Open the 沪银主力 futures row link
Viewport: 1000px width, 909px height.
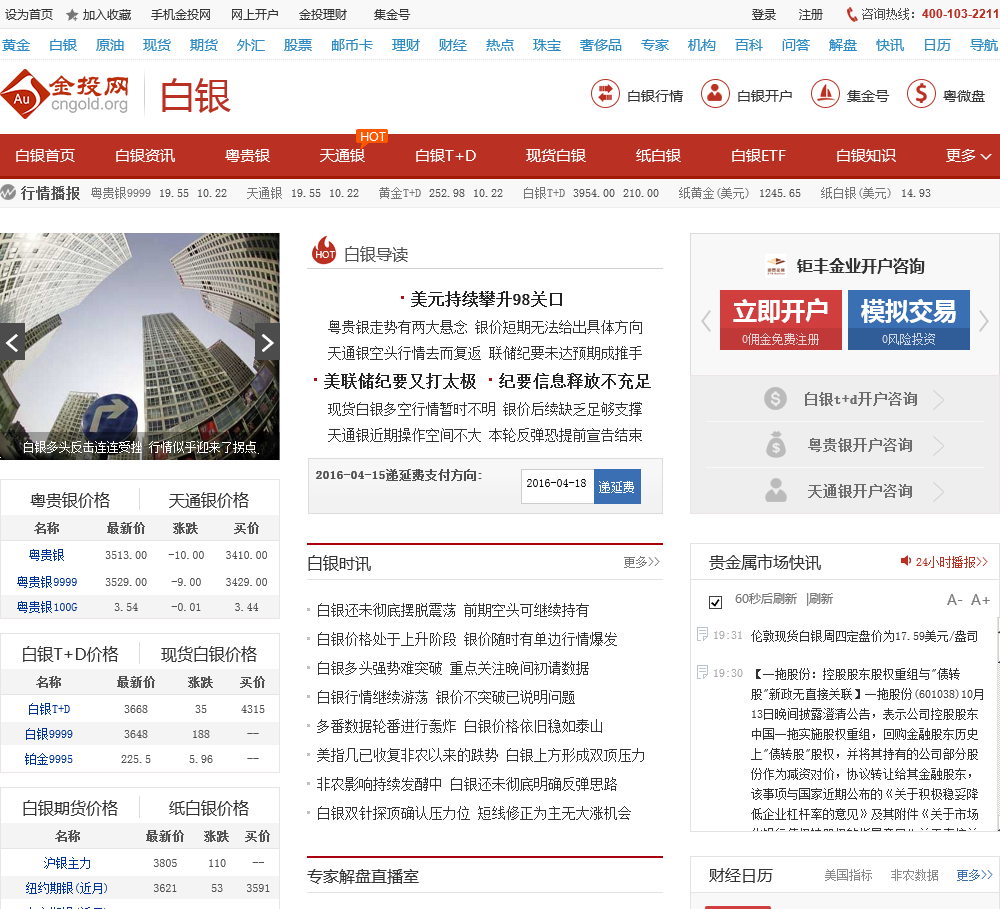click(x=67, y=863)
